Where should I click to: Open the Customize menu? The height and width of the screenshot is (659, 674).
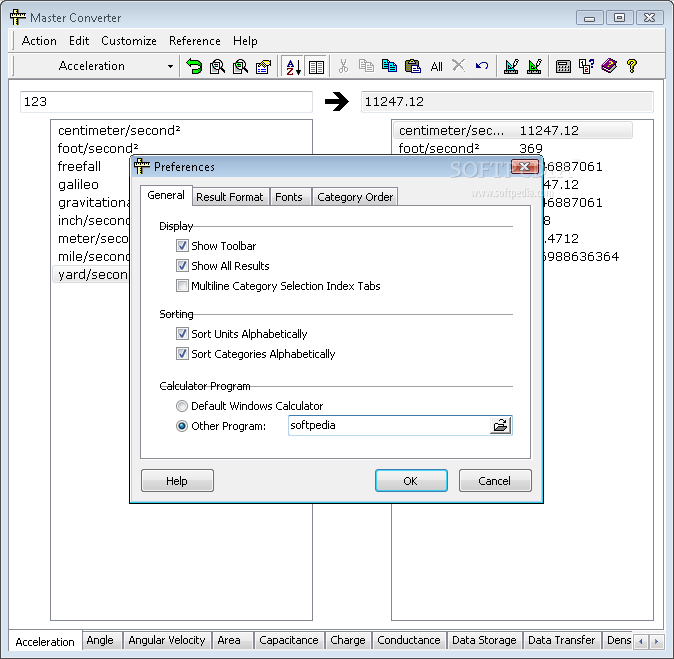tap(129, 41)
